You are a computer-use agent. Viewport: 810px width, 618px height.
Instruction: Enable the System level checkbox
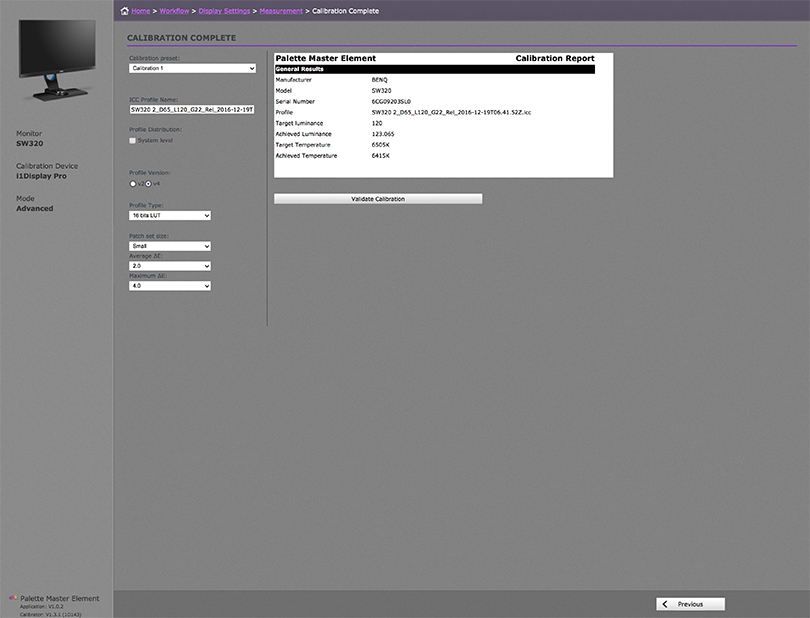(133, 141)
